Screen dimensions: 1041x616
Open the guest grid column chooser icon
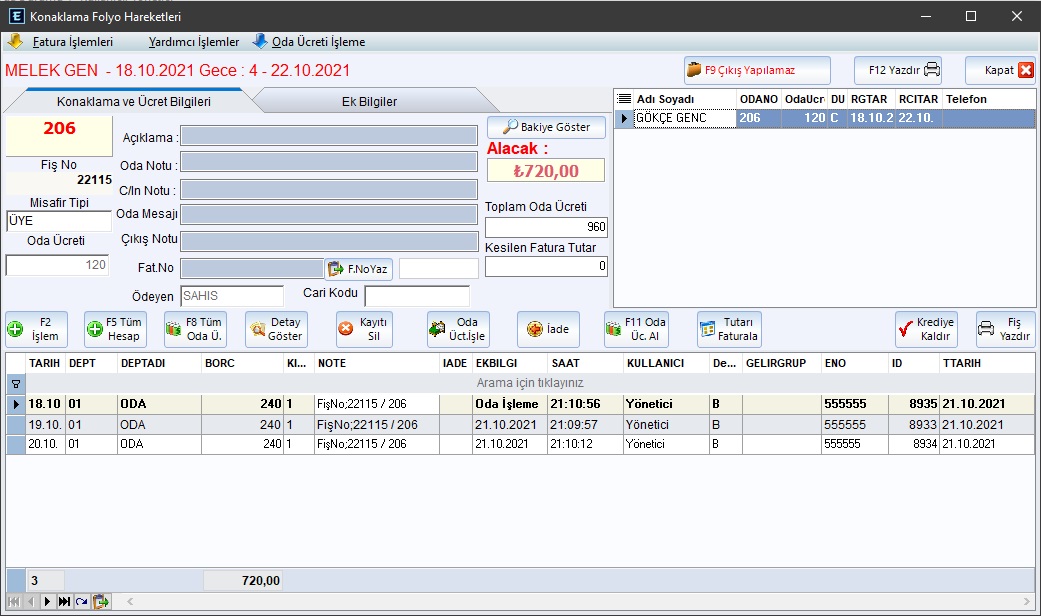point(623,99)
